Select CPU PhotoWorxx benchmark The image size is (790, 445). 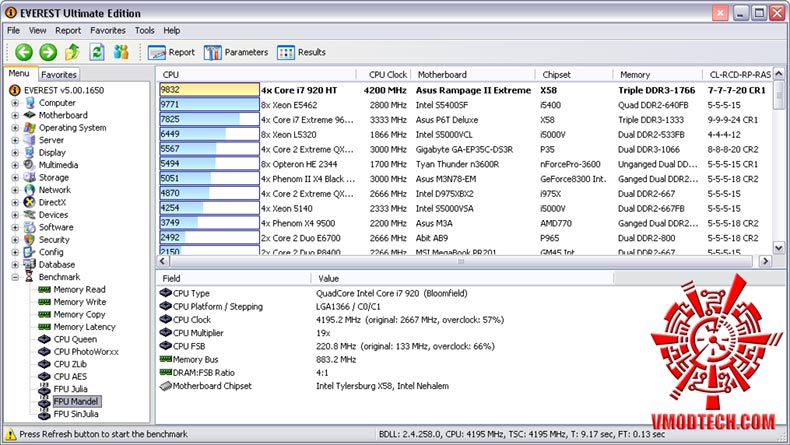click(86, 352)
